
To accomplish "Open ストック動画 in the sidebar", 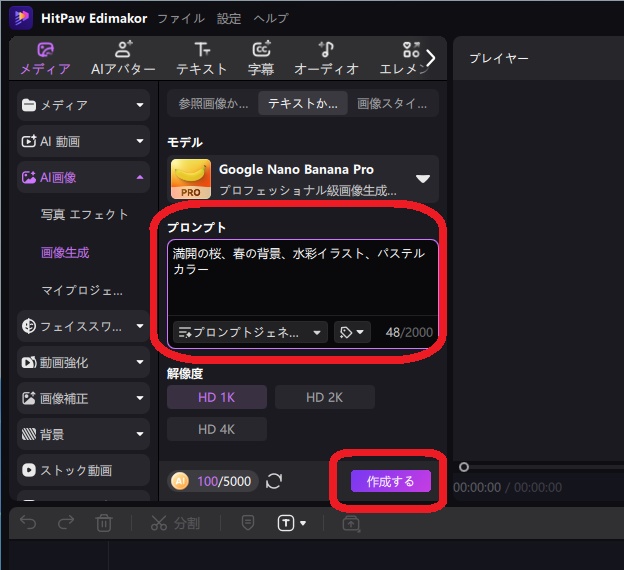I will point(83,470).
